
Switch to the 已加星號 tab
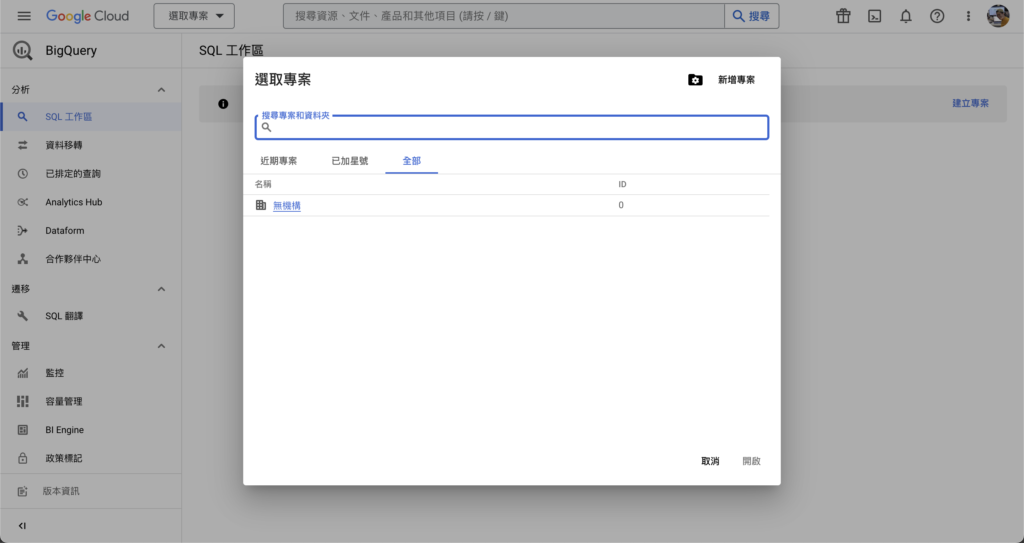[349, 161]
